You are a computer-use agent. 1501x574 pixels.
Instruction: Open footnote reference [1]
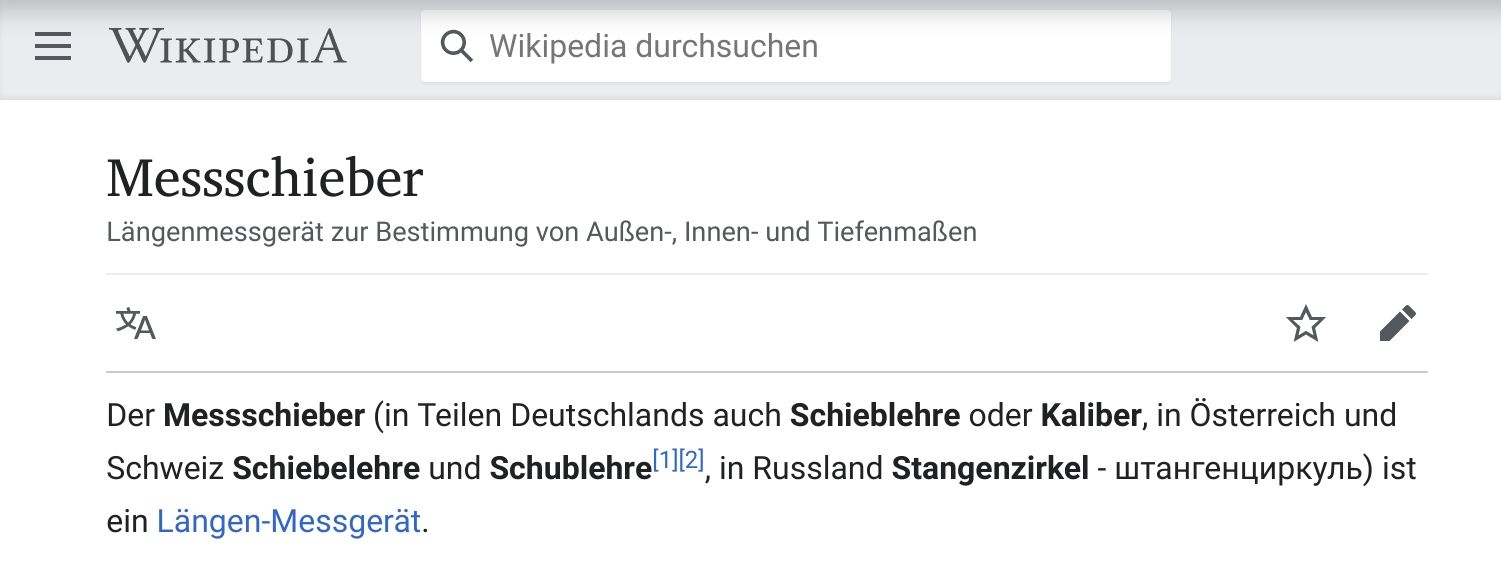665,461
